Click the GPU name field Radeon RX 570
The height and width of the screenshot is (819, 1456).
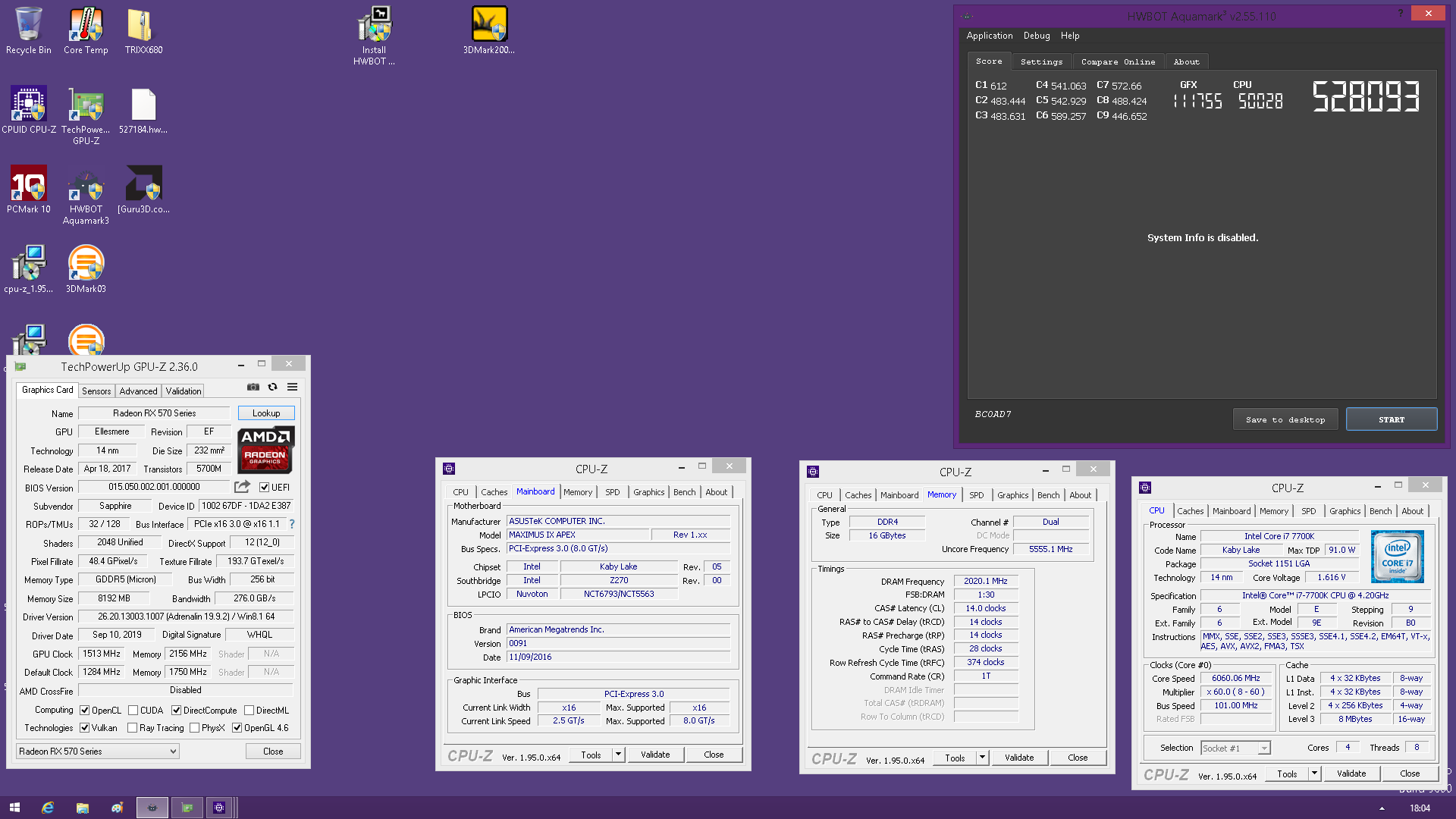coord(154,413)
